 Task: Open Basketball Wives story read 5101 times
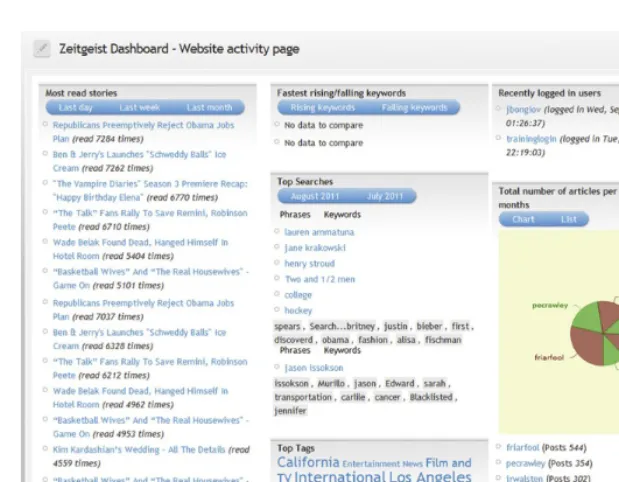[151, 278]
